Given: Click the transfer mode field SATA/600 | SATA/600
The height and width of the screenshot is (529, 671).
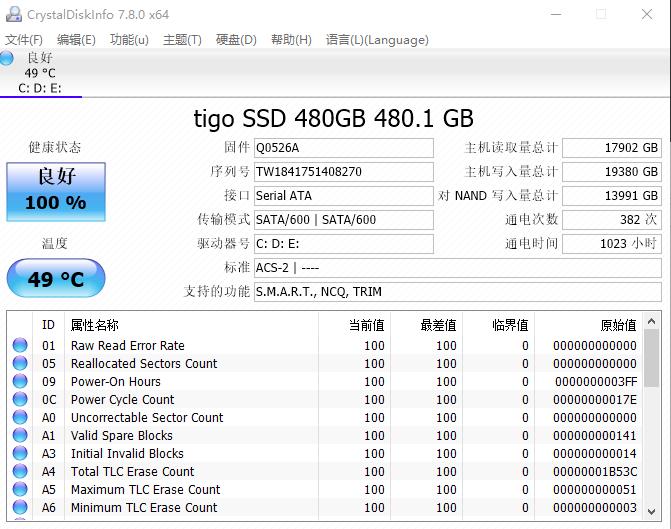Looking at the screenshot, I should click(344, 220).
